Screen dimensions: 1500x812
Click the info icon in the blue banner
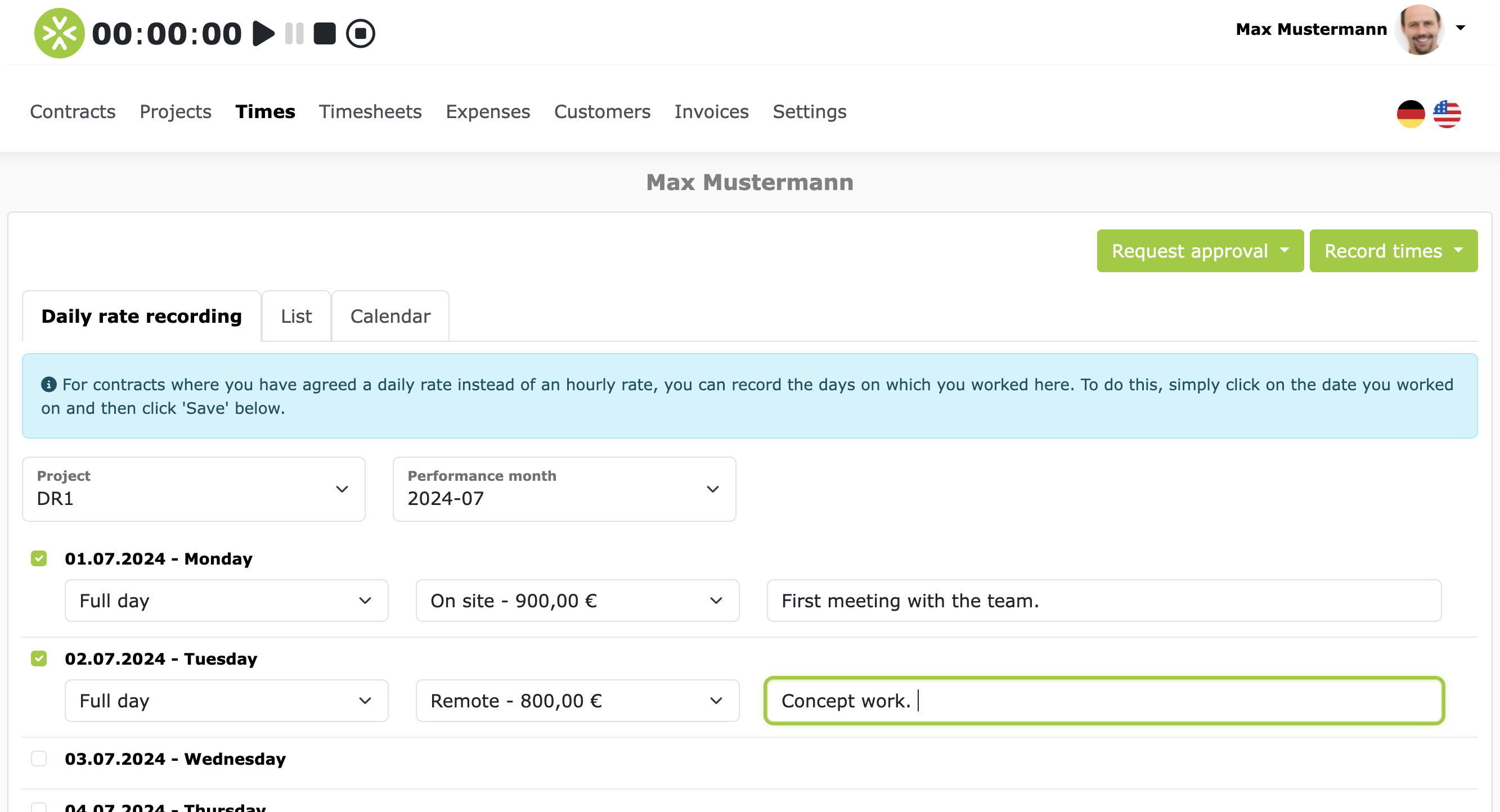tap(48, 384)
